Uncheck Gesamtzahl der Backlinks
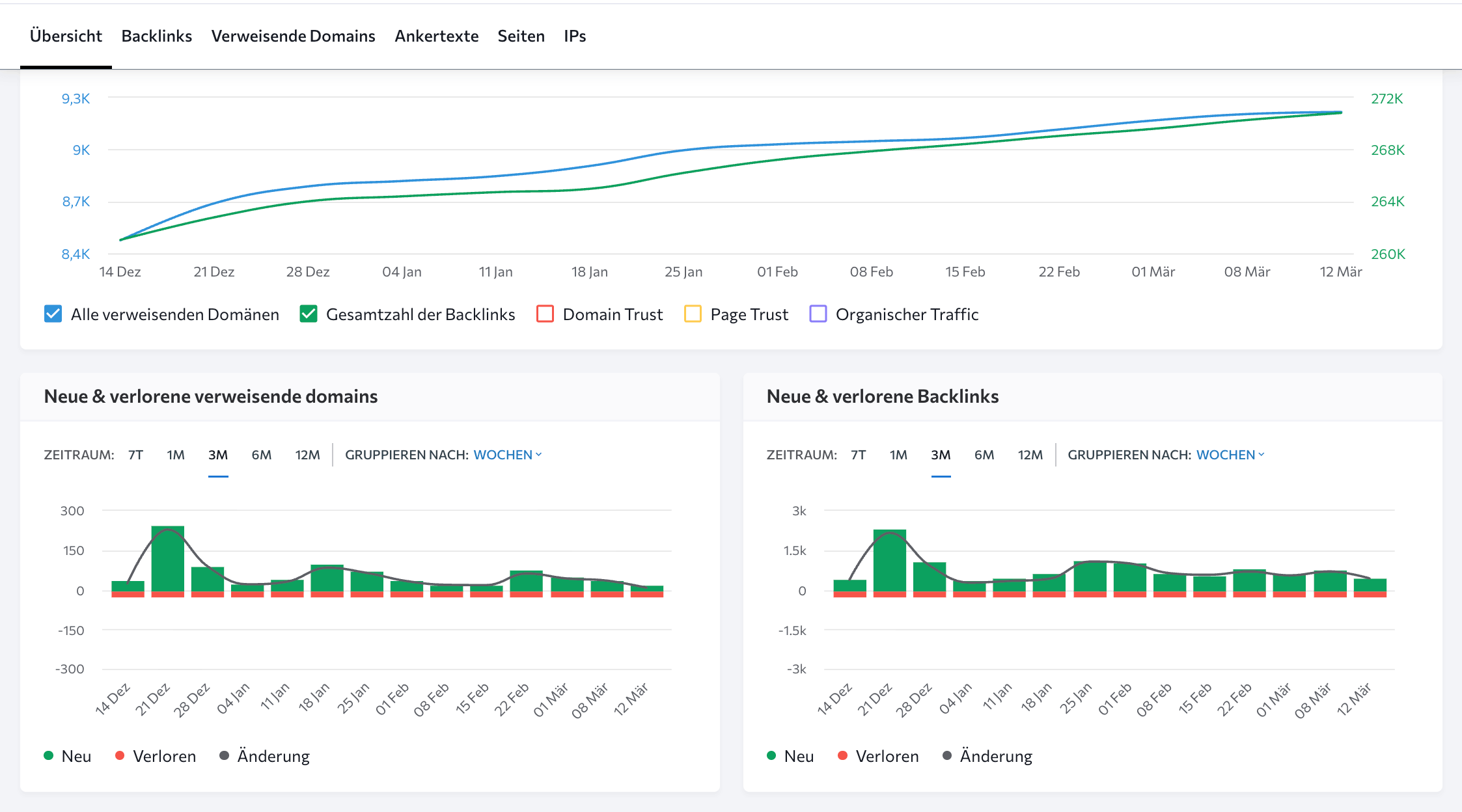This screenshot has width=1462, height=812. [x=309, y=314]
